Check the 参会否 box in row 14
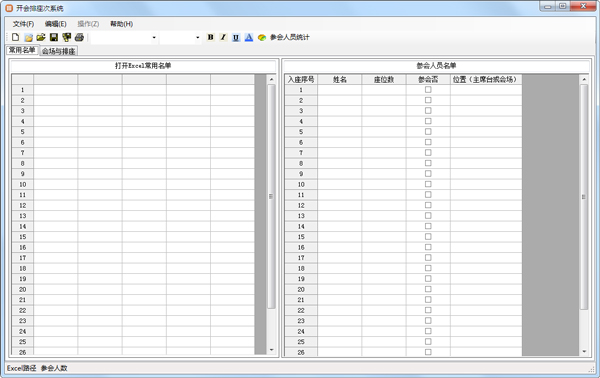 coord(428,226)
